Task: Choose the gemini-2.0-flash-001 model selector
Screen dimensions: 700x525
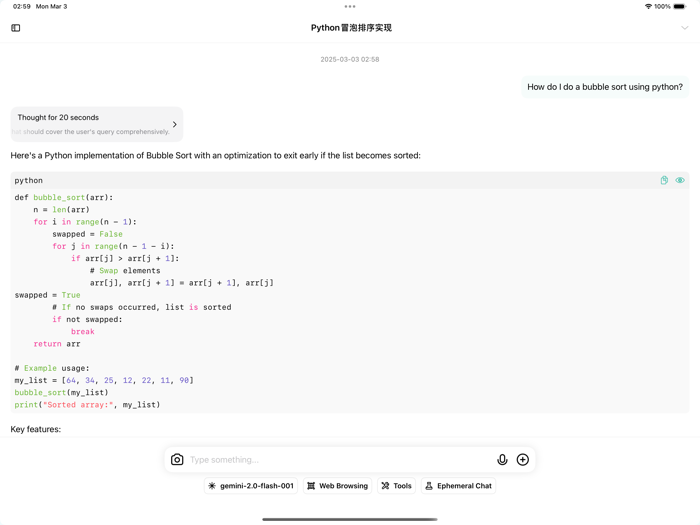Action: [x=251, y=486]
